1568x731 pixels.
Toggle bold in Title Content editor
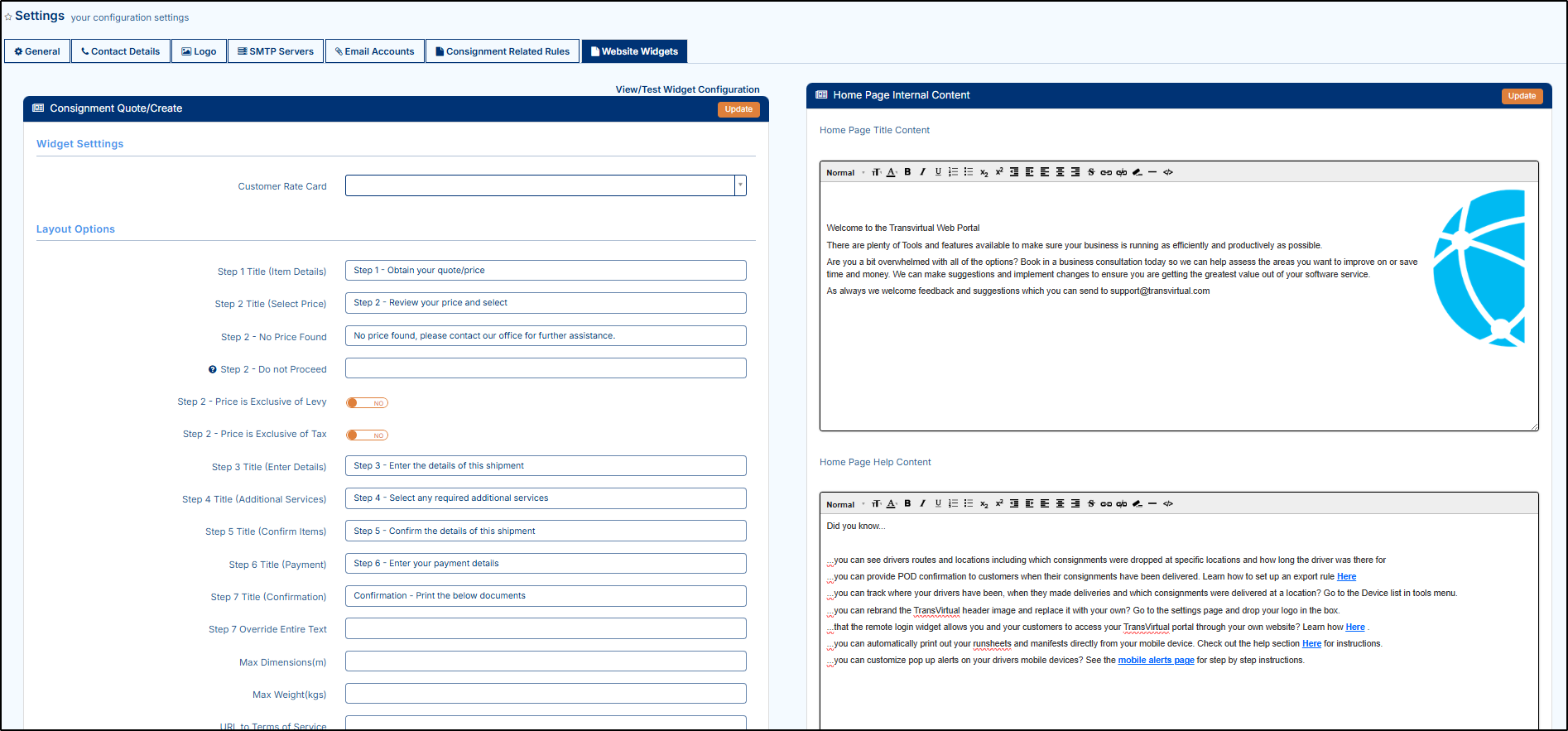point(907,172)
